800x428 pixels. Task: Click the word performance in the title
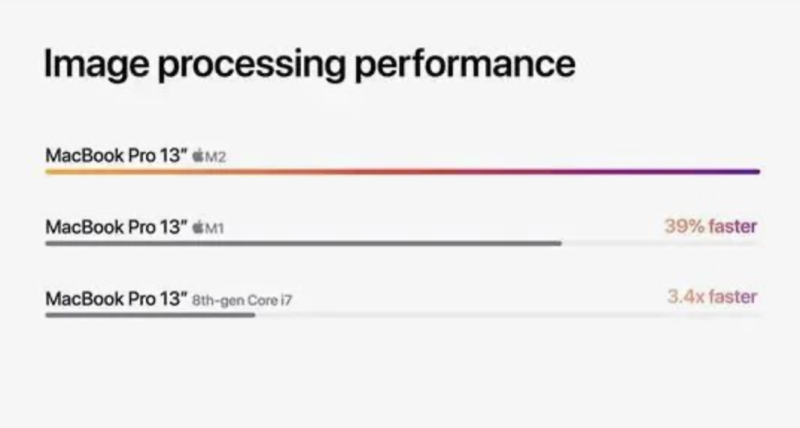(465, 64)
